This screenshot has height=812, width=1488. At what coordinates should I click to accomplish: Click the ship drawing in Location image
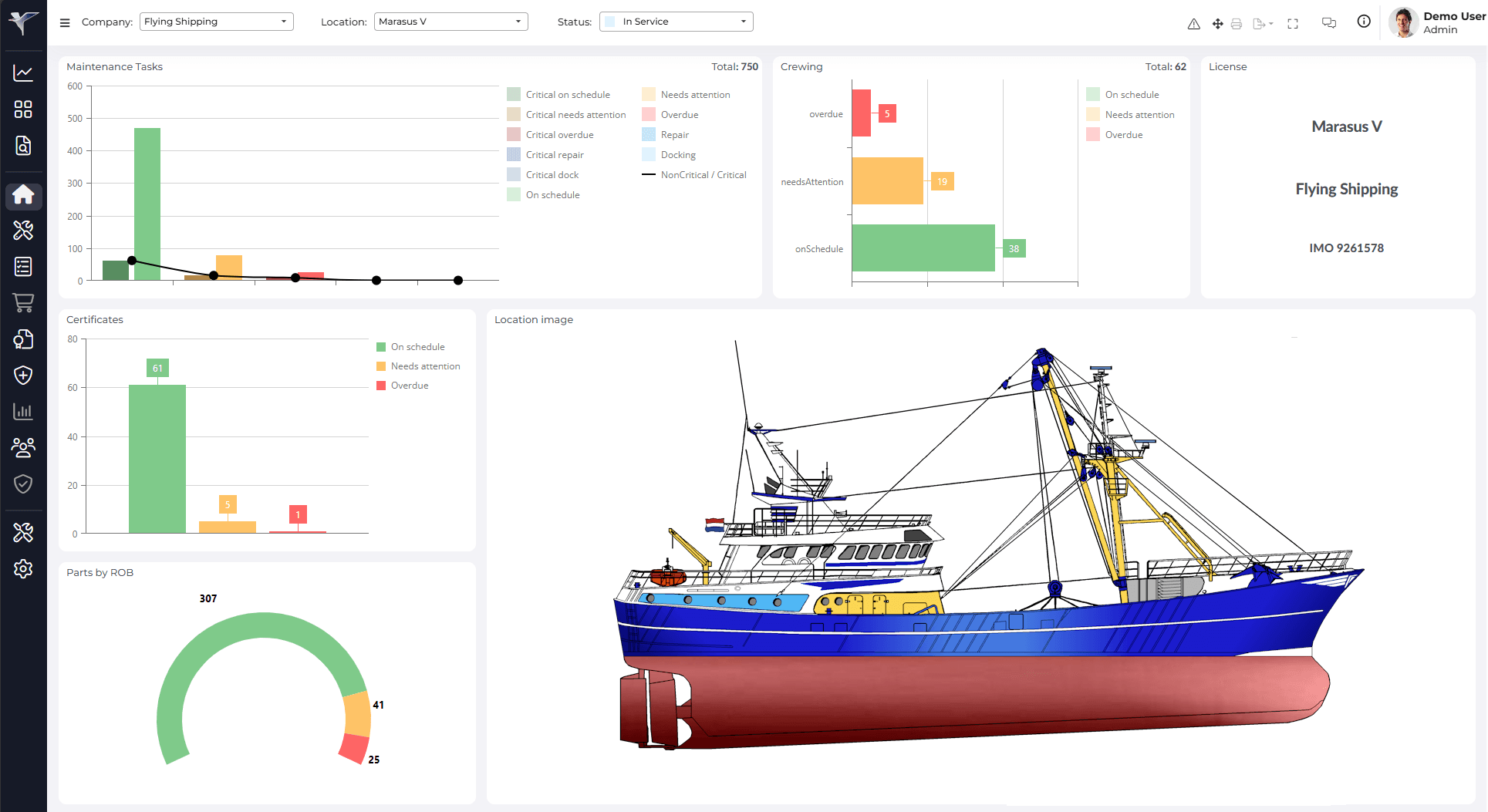pyautogui.click(x=990, y=546)
